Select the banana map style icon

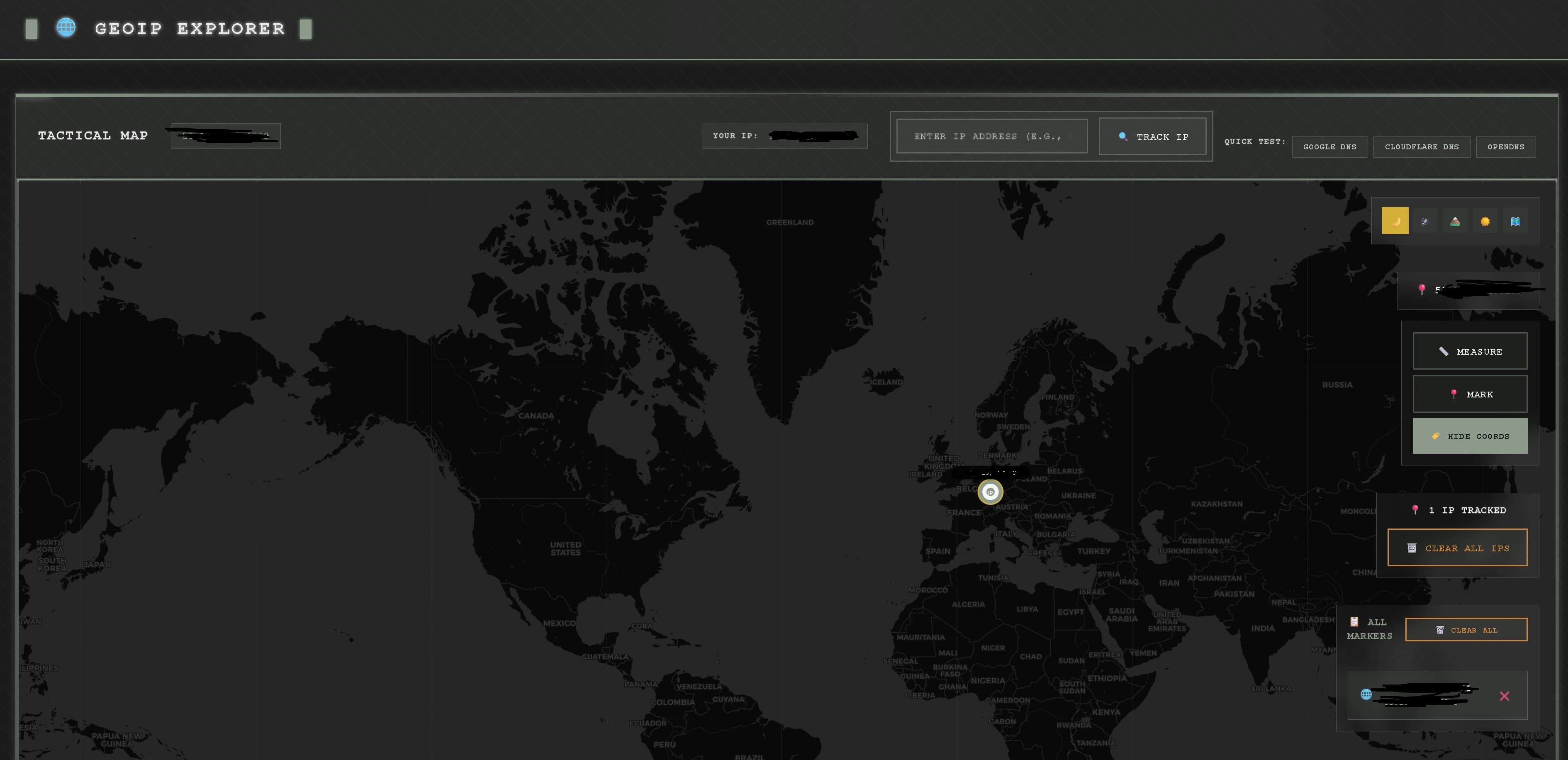(1396, 220)
